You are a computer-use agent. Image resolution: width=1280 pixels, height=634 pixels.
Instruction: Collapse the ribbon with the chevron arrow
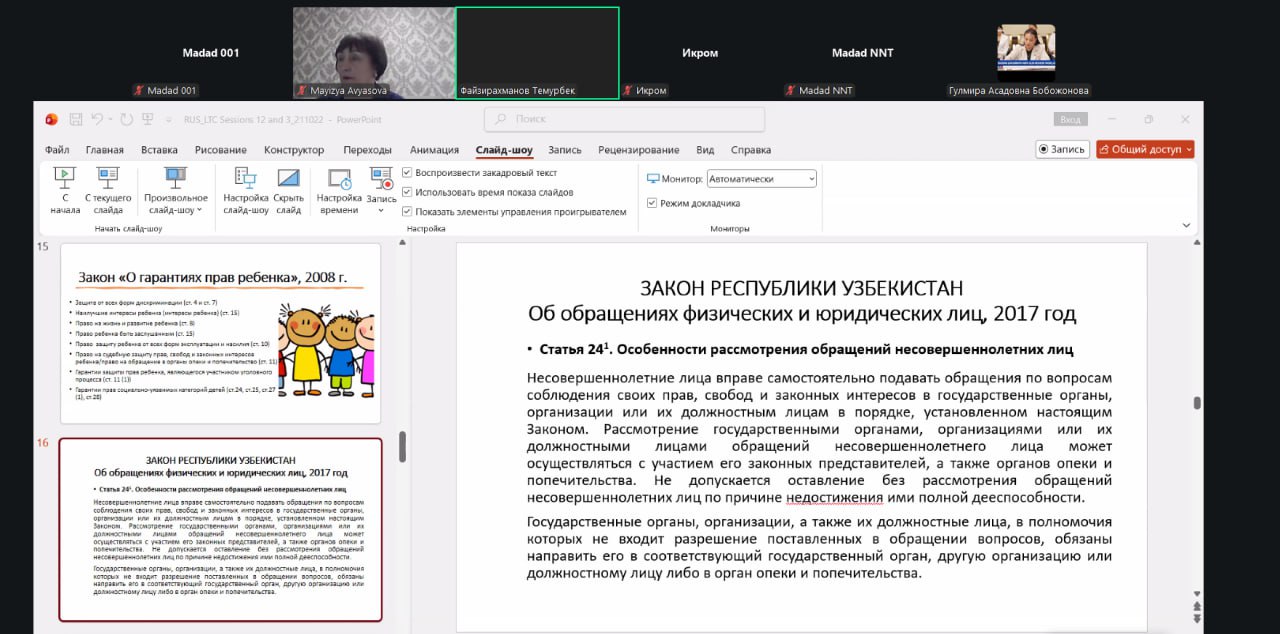[1187, 226]
